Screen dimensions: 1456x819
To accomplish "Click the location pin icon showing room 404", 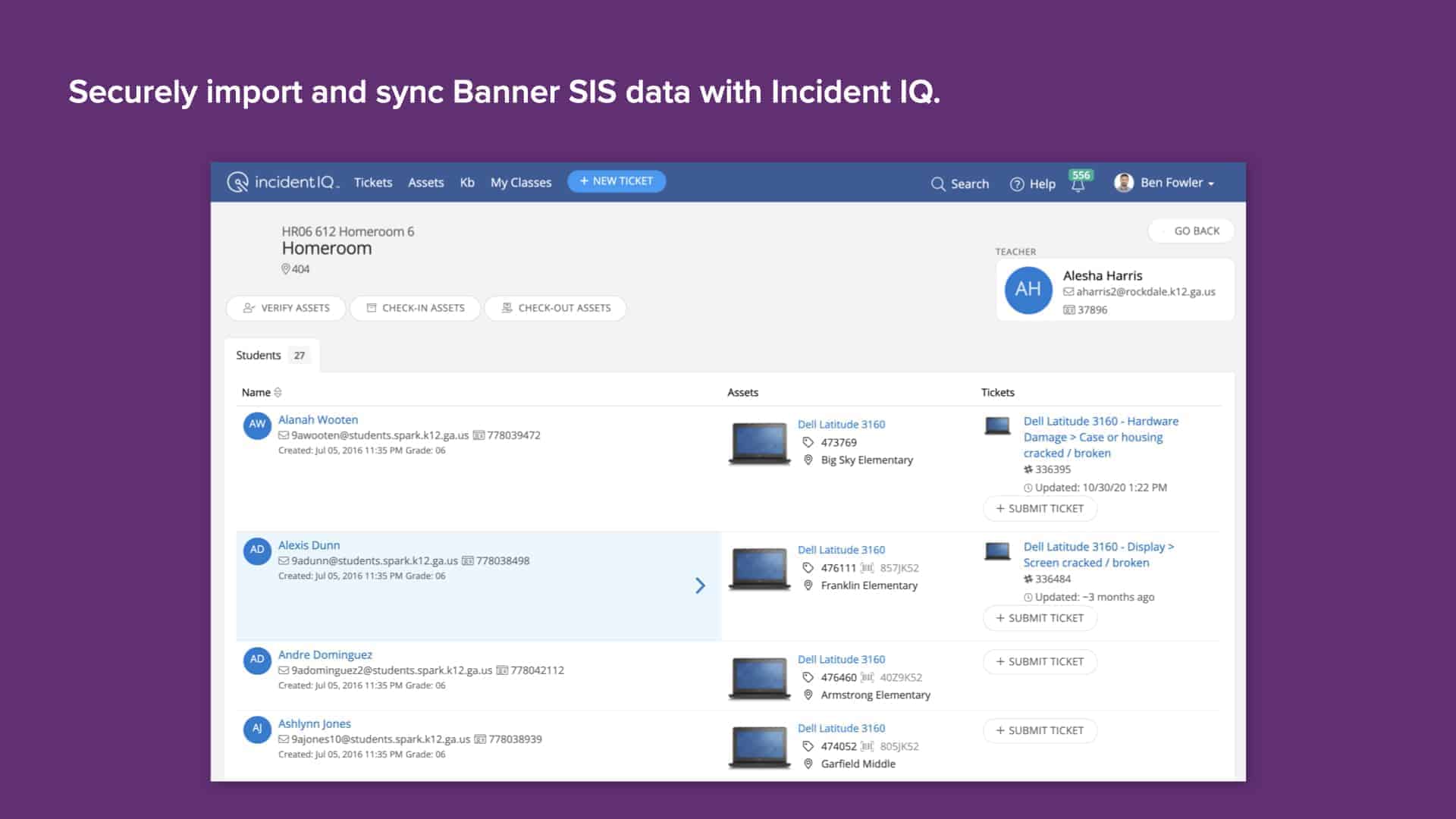I will point(286,268).
